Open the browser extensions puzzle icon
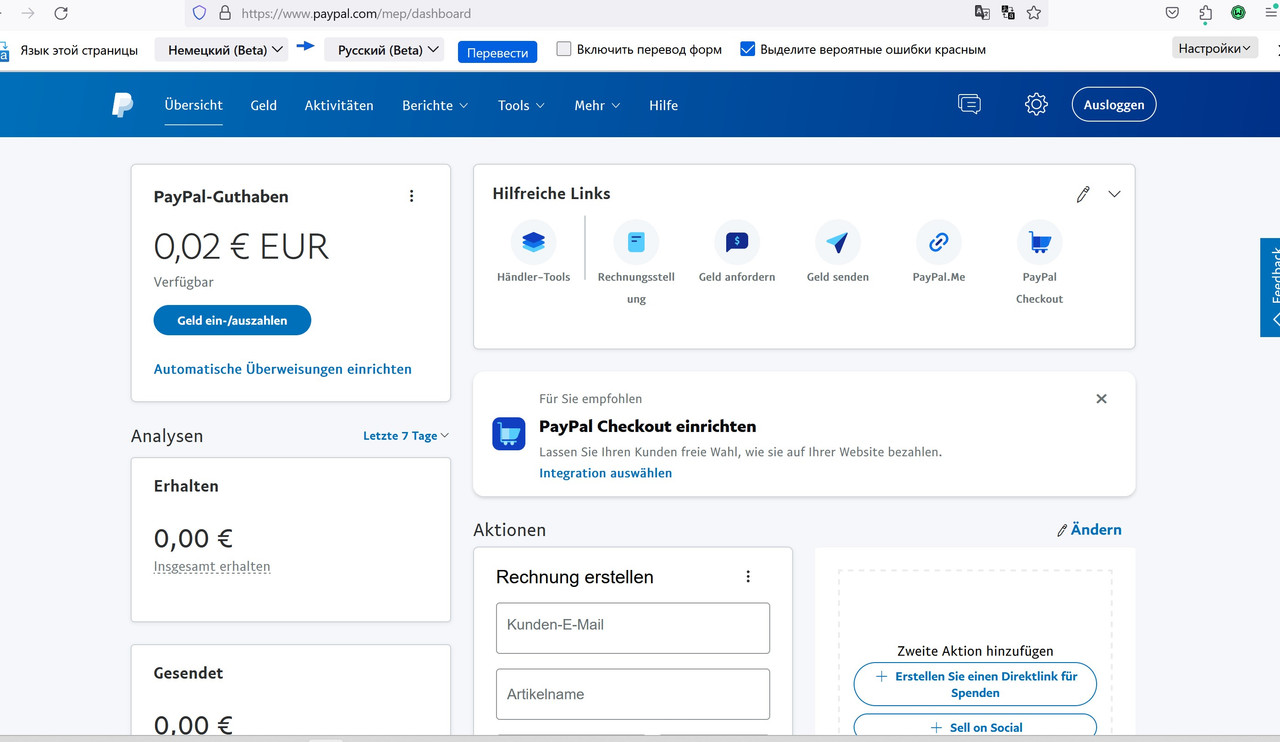 click(x=1205, y=13)
